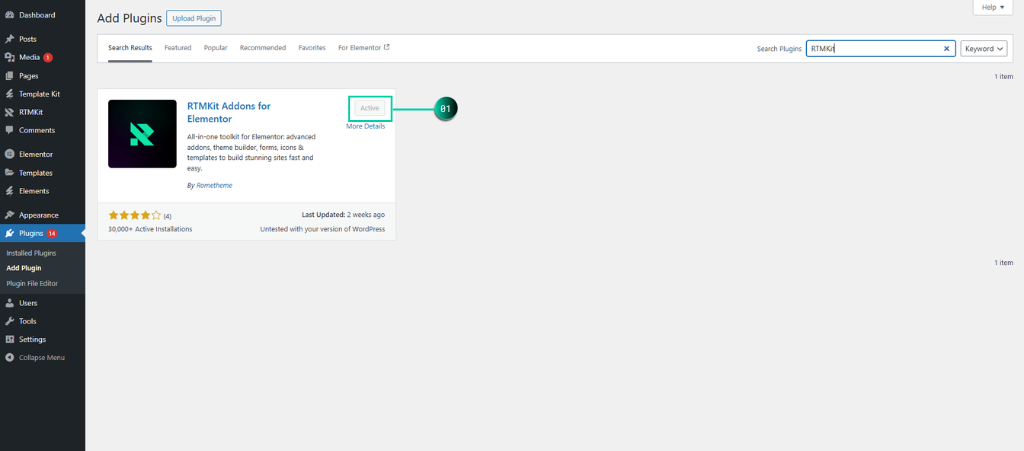Viewport: 1024px width, 451px height.
Task: Click the Plugins plug icon
Action: pyautogui.click(x=10, y=233)
